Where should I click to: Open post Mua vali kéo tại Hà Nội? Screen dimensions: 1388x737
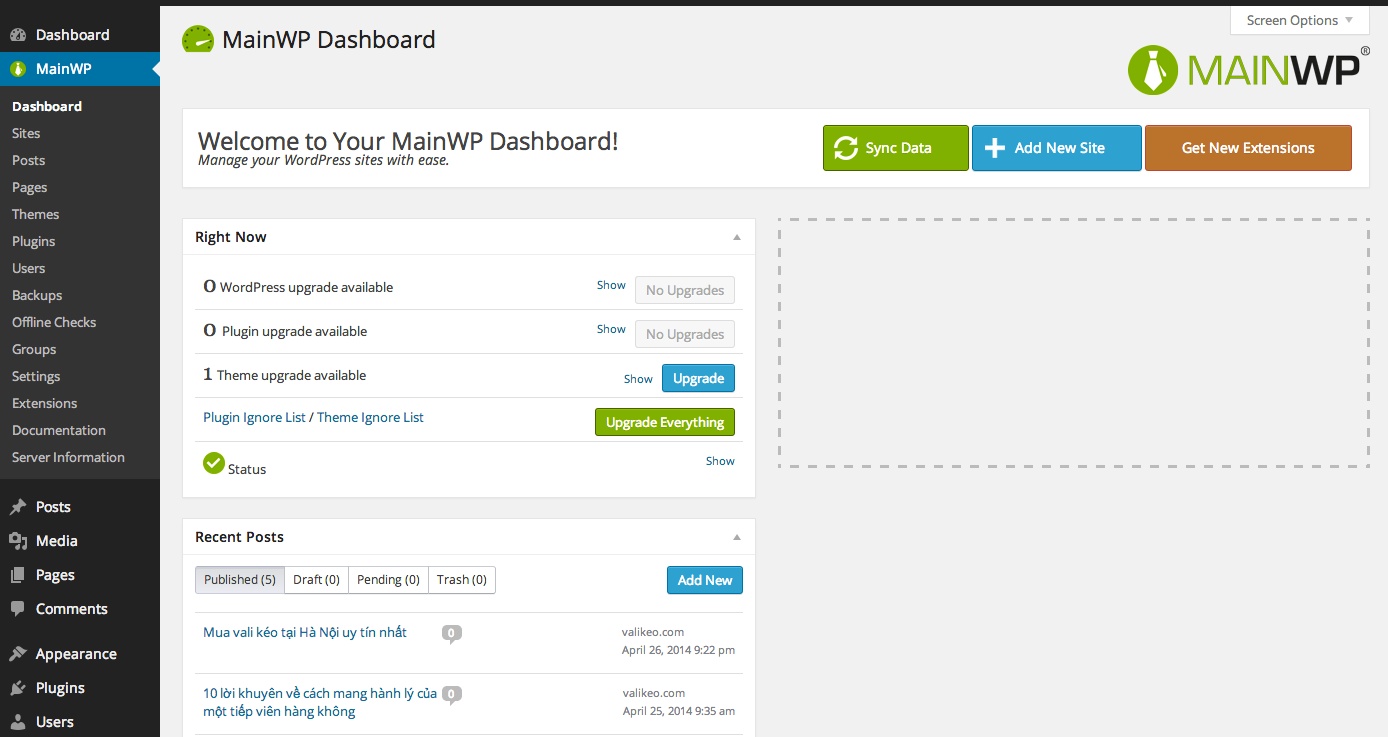[305, 632]
